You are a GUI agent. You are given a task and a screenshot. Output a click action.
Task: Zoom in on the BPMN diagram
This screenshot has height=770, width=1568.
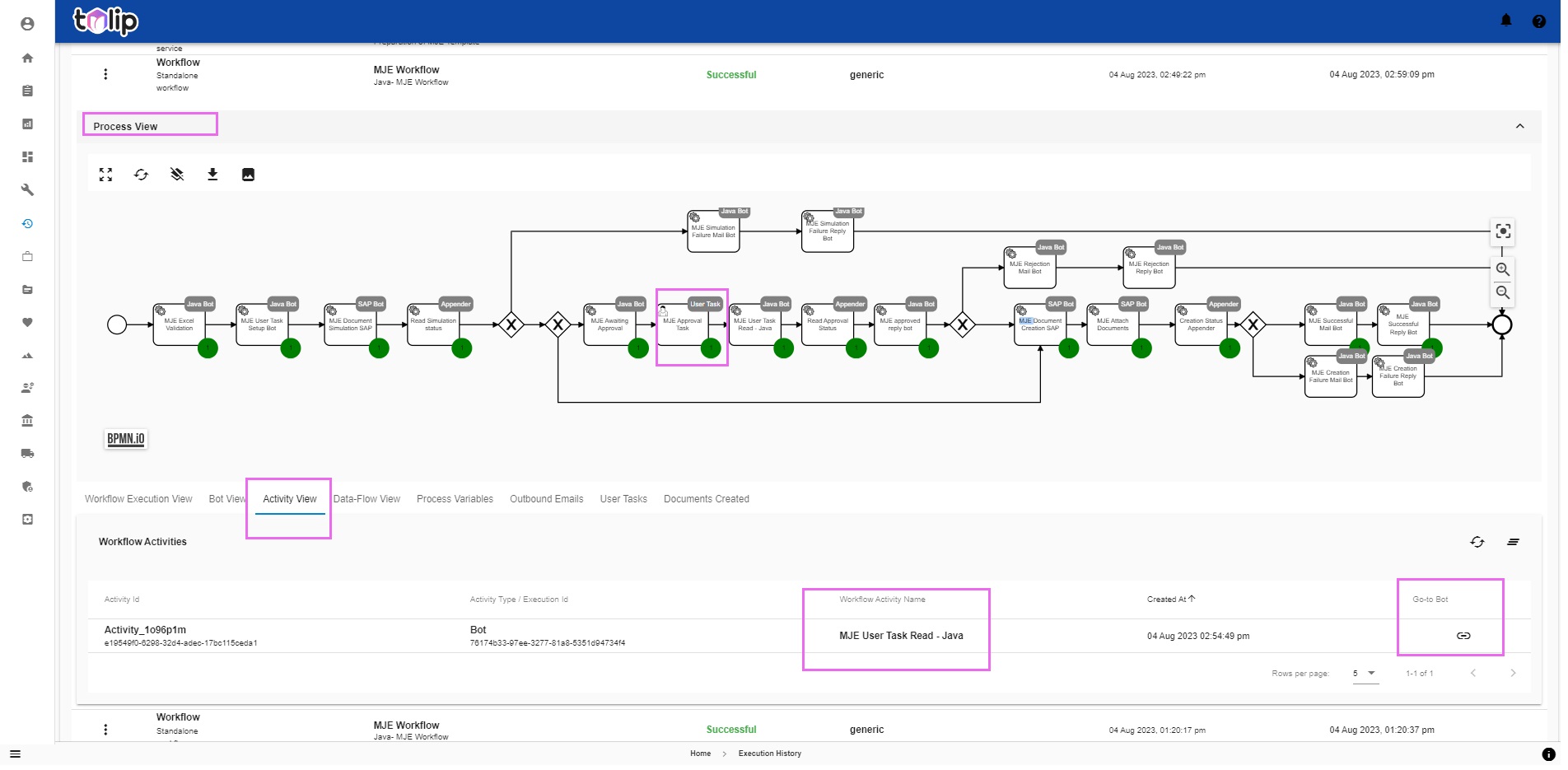tap(1503, 269)
